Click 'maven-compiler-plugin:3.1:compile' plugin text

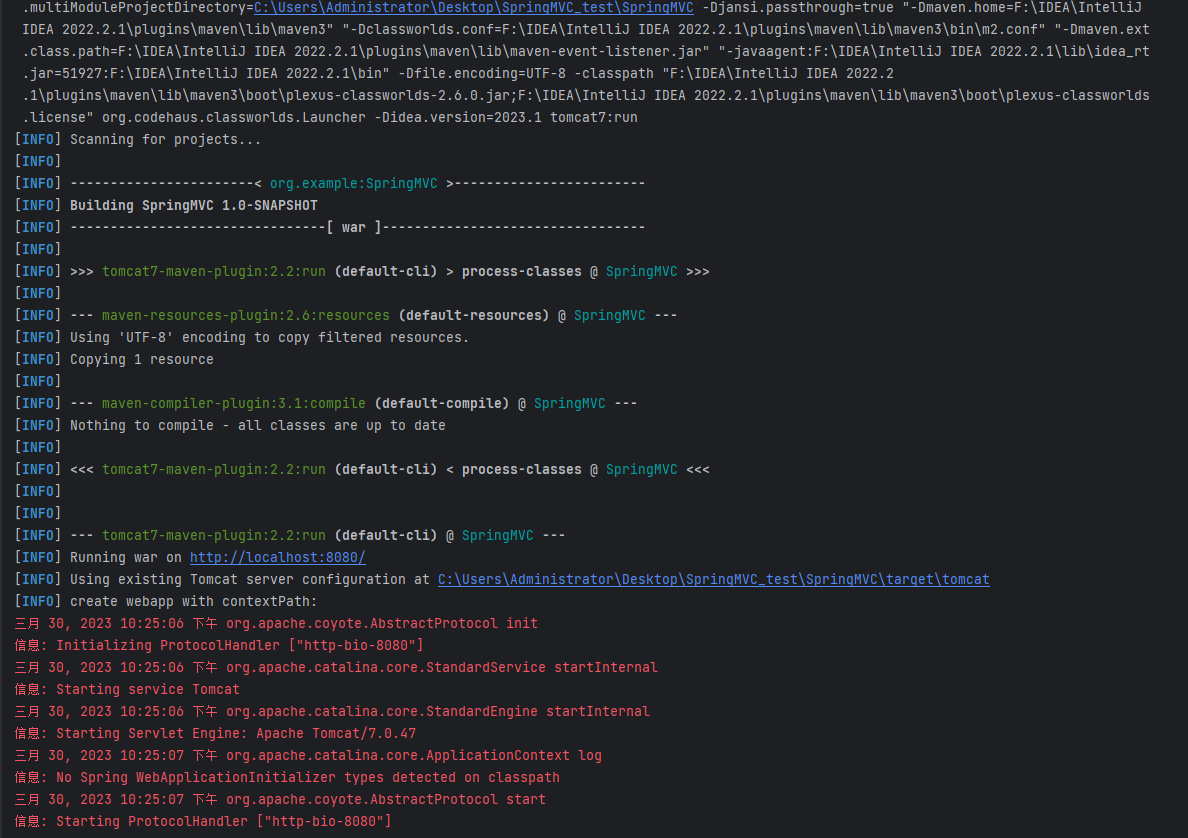click(233, 403)
